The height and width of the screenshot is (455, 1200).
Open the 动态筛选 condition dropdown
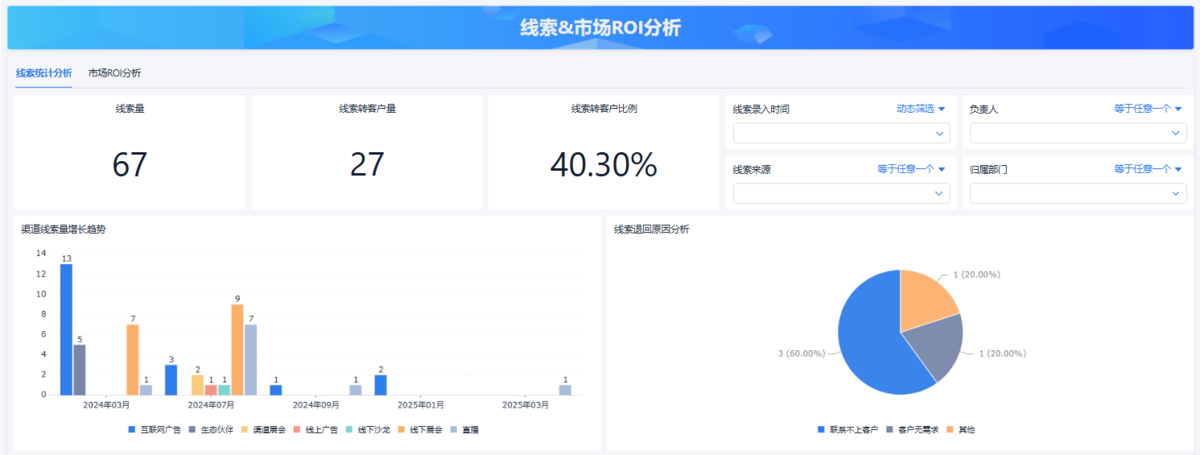[x=920, y=109]
